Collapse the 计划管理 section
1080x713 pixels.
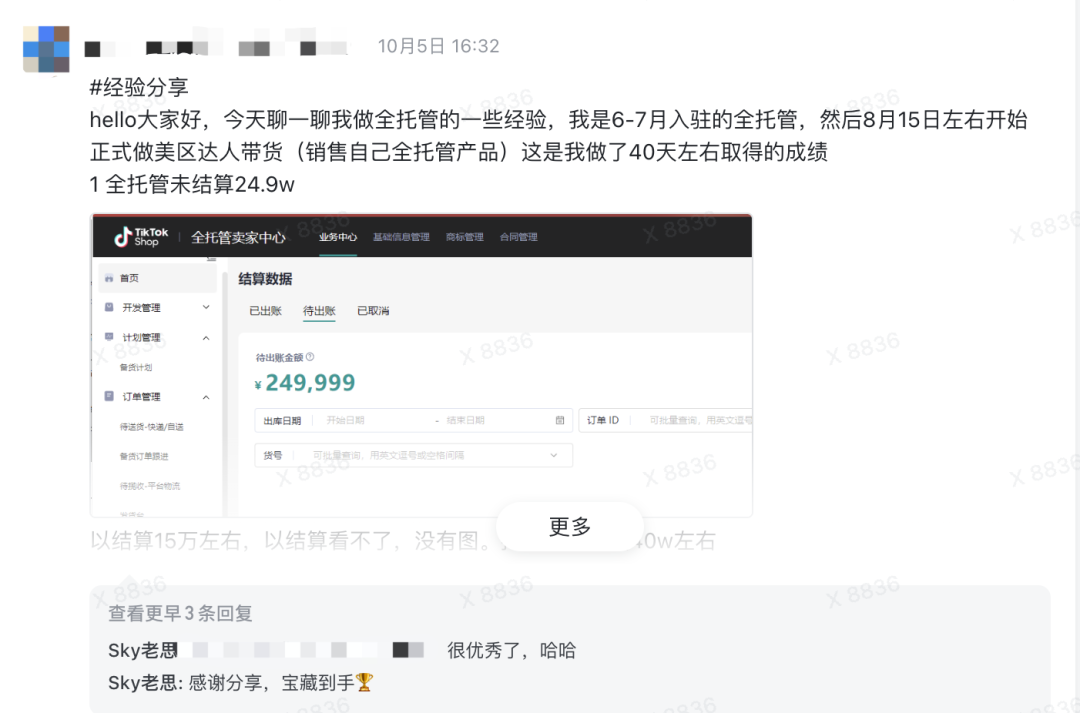pos(205,337)
